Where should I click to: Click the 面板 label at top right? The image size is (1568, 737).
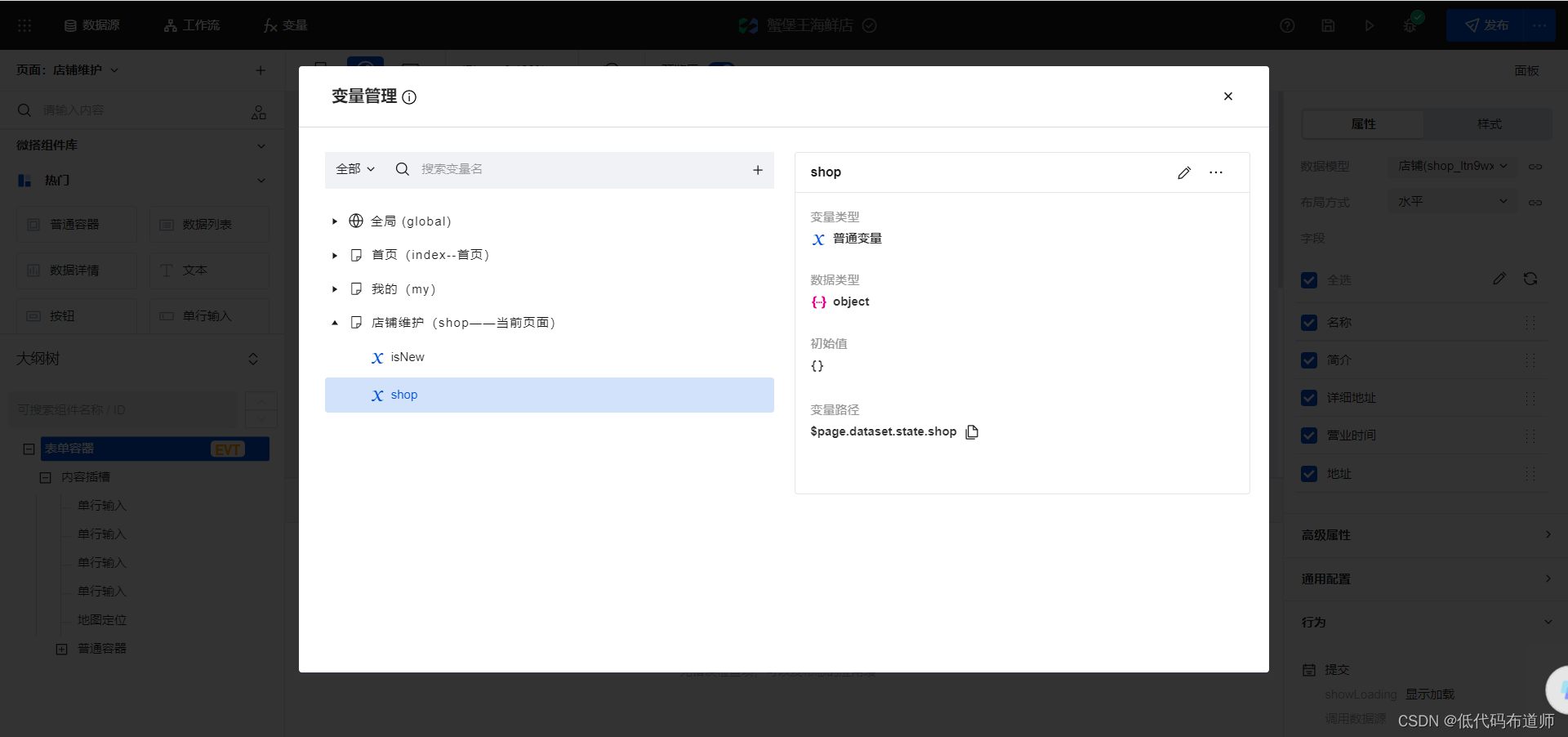pos(1526,71)
